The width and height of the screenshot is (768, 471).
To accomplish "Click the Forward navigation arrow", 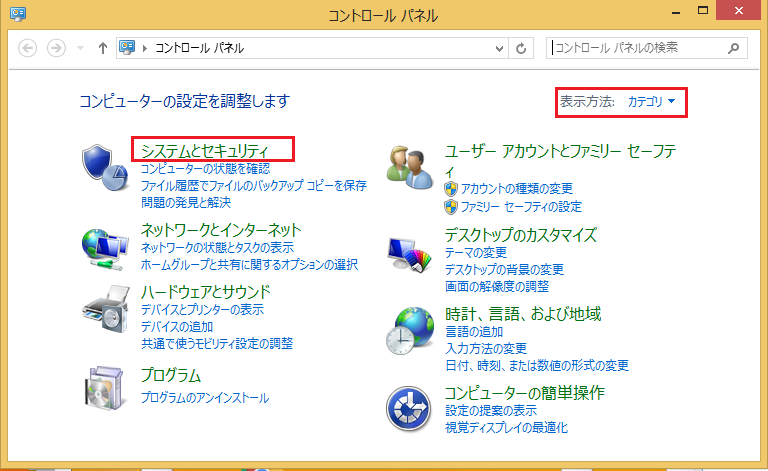I will 56,48.
